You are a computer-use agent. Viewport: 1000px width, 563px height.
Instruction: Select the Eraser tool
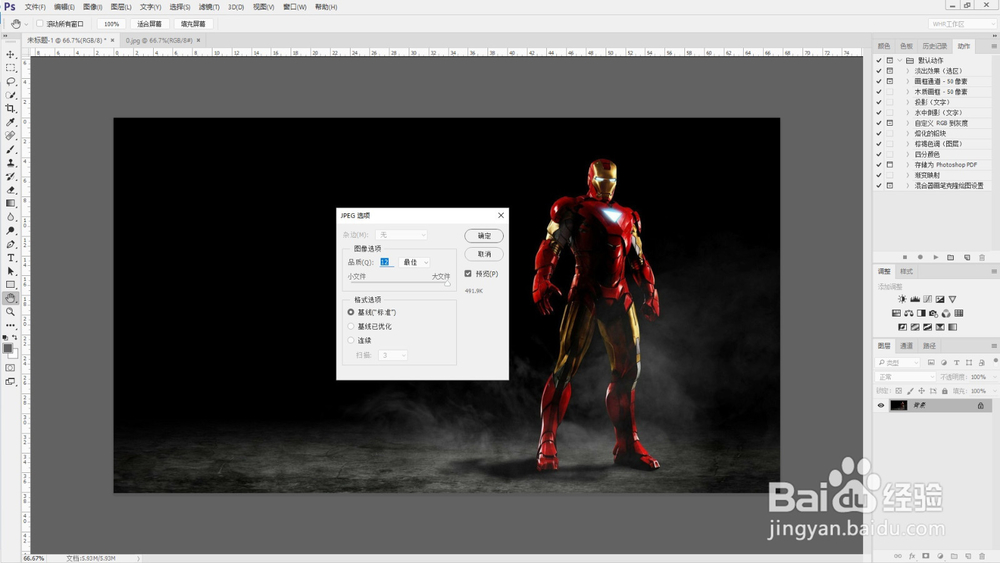(x=10, y=190)
